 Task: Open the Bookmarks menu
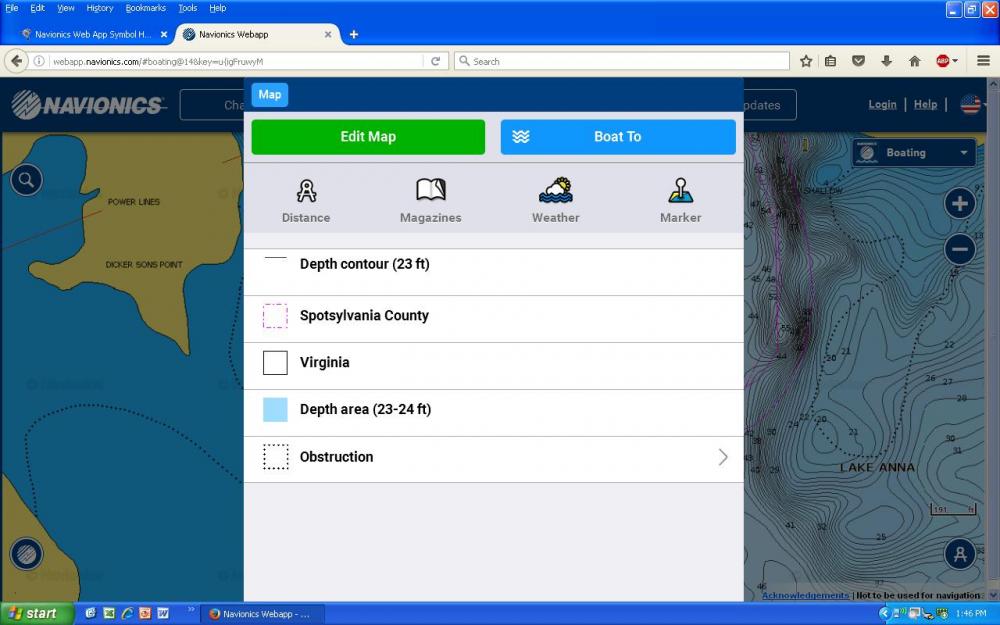pos(145,8)
